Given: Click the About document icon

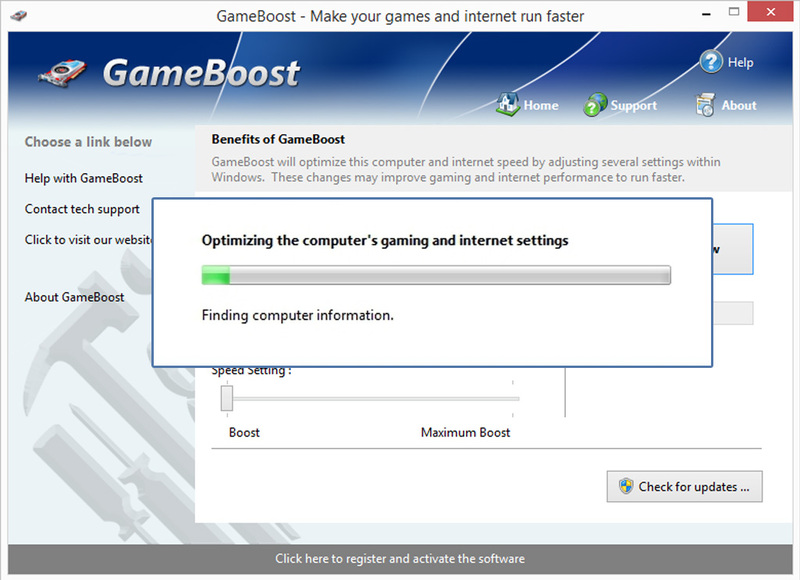Looking at the screenshot, I should coord(705,105).
